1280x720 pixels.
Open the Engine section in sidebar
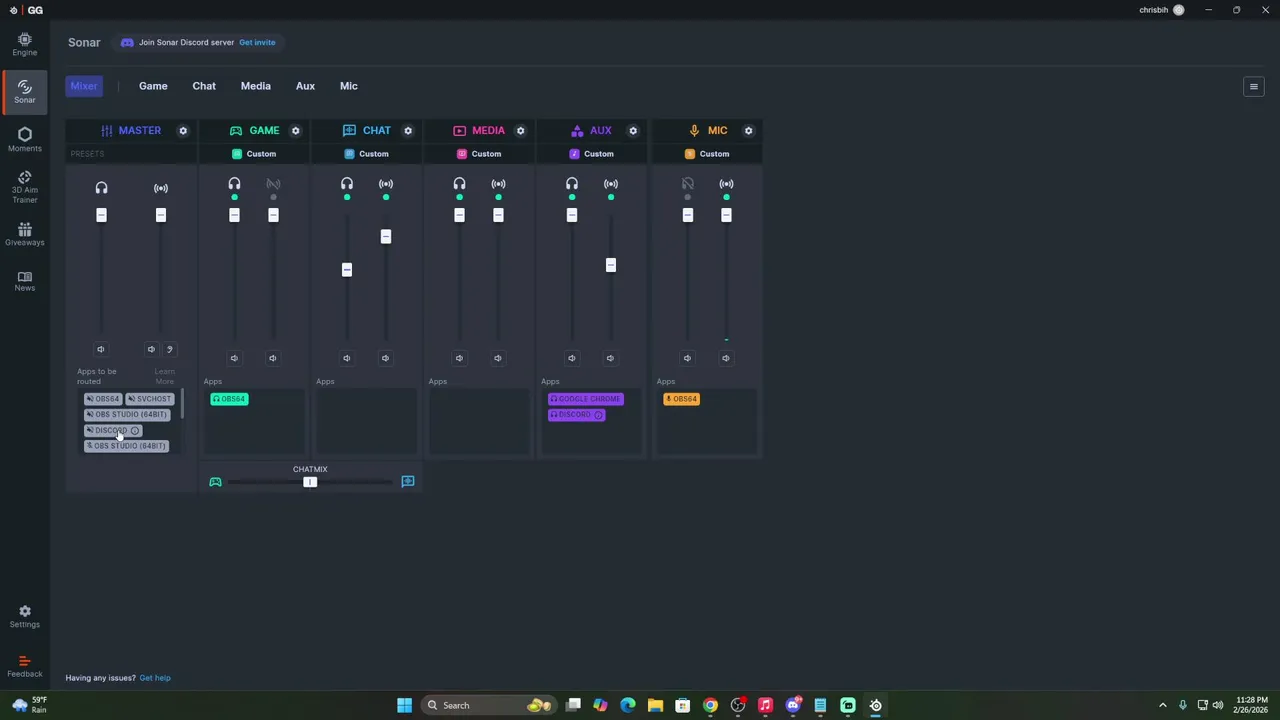click(x=24, y=44)
